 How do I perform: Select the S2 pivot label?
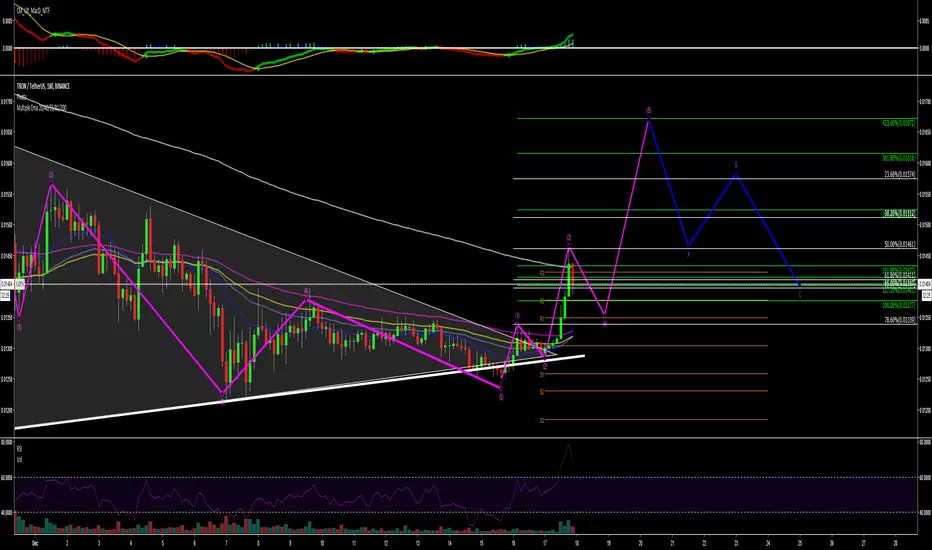click(542, 392)
